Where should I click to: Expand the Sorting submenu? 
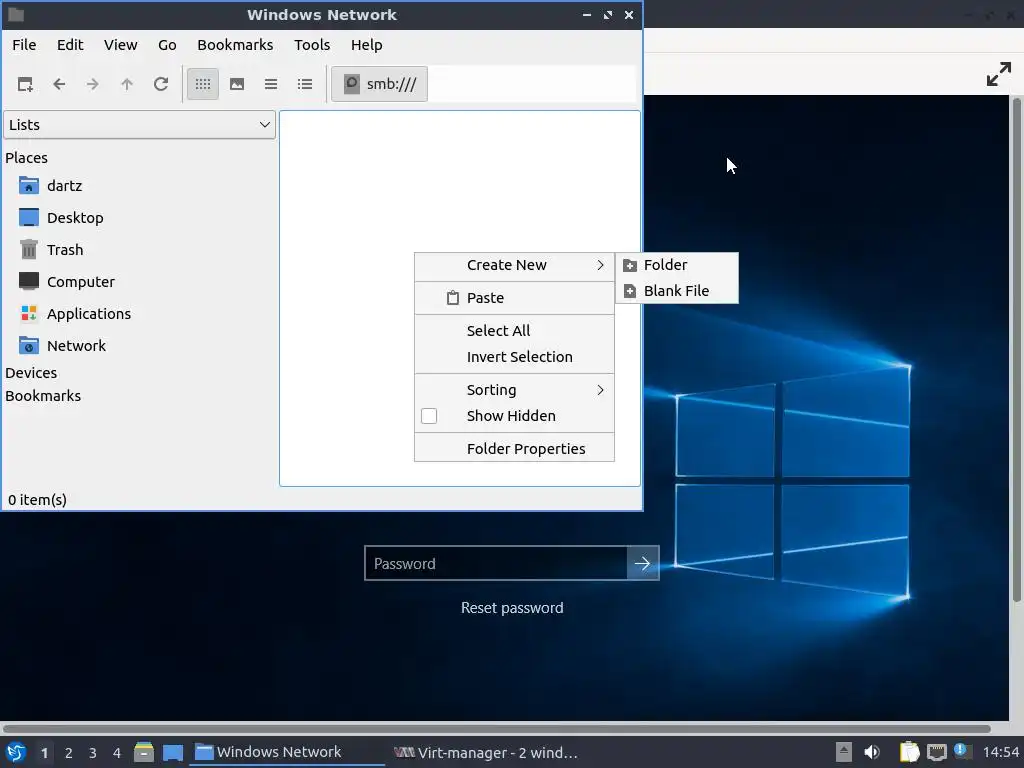coord(515,390)
